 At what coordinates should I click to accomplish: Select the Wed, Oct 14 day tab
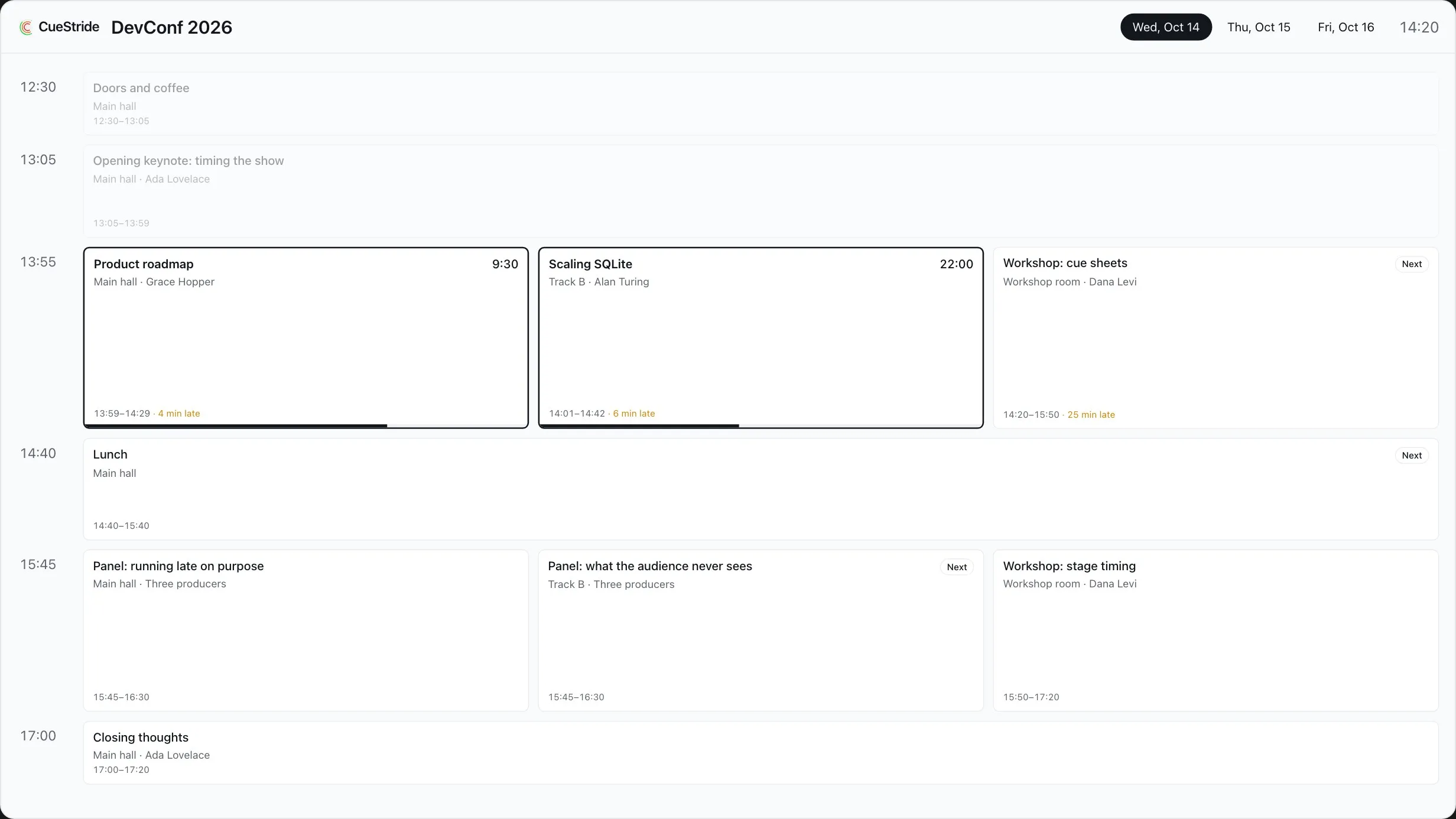[1166, 27]
